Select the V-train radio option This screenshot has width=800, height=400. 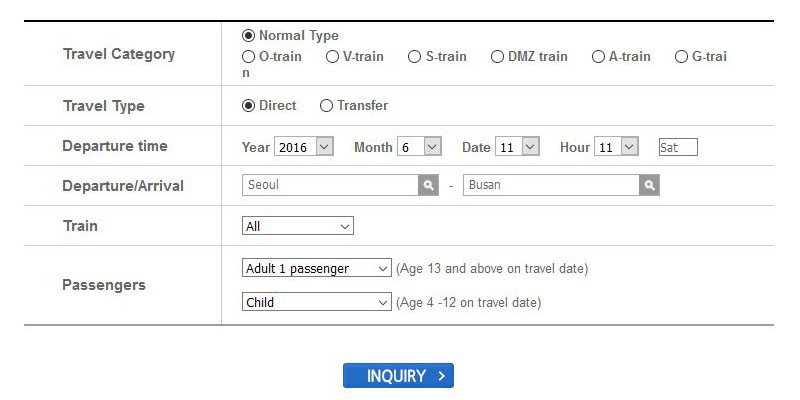(333, 57)
